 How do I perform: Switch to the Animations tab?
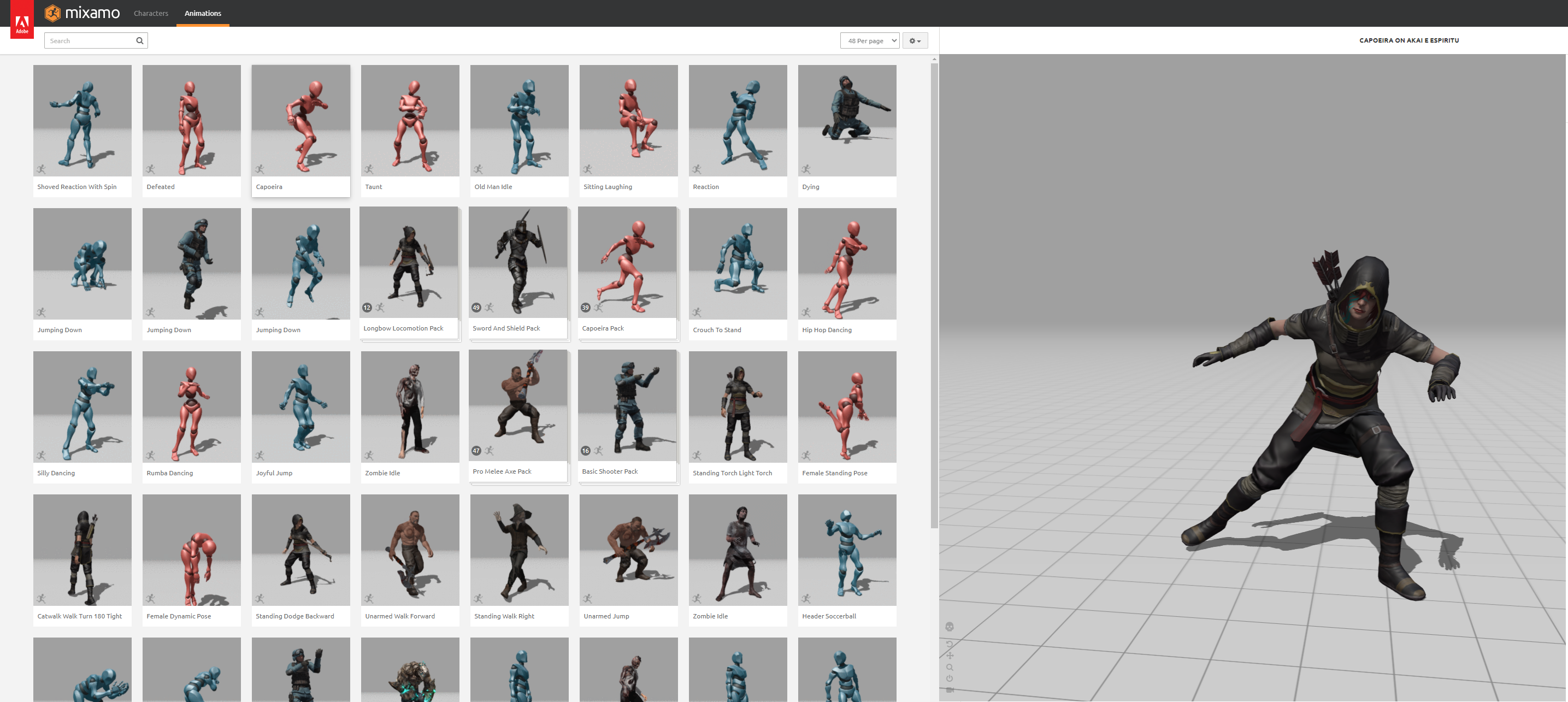(203, 14)
